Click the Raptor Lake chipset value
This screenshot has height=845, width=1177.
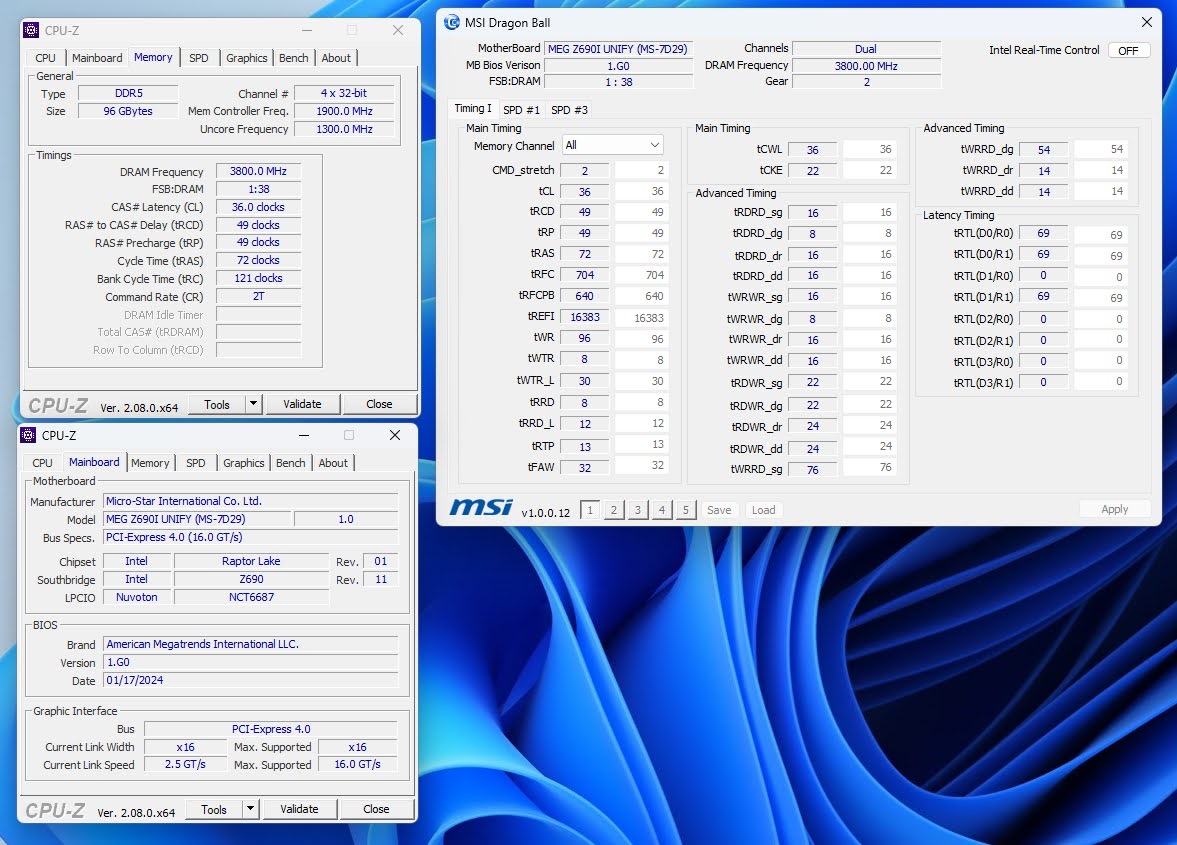click(x=251, y=561)
